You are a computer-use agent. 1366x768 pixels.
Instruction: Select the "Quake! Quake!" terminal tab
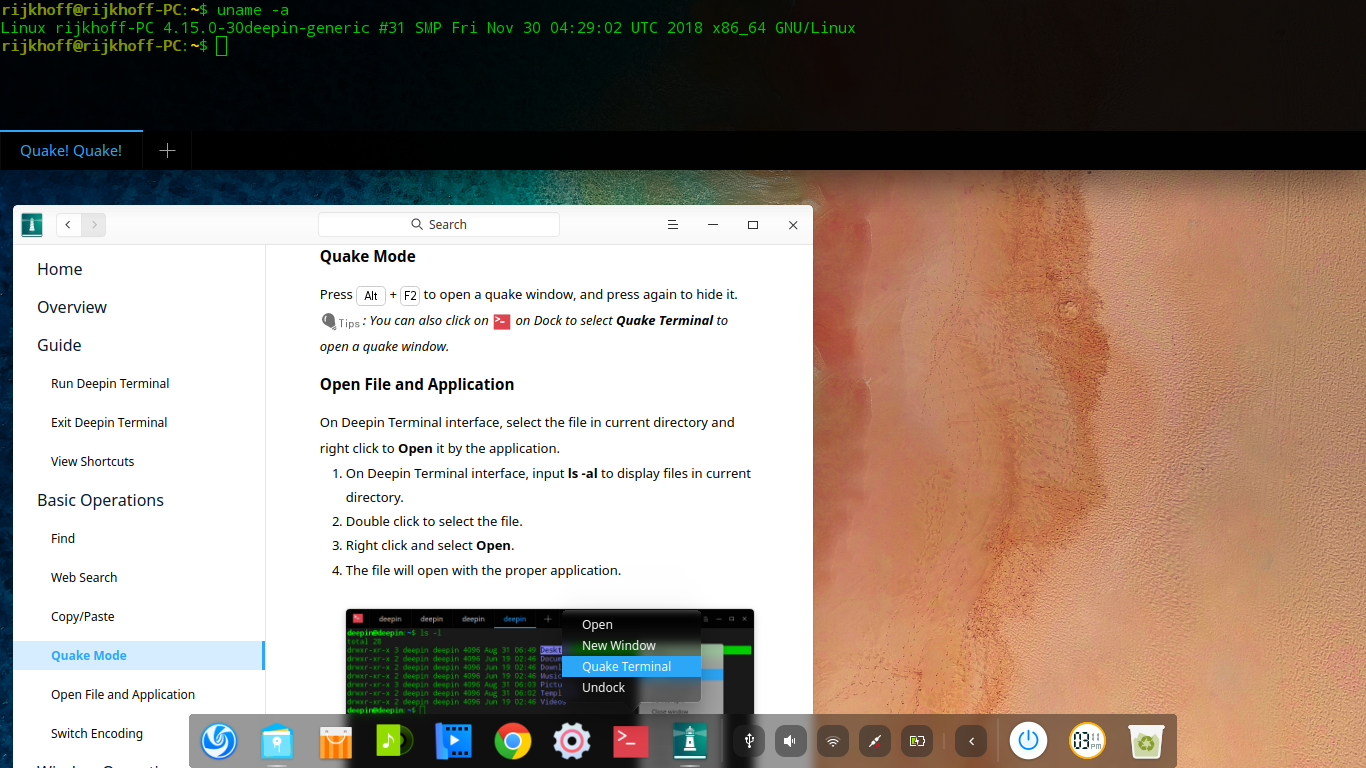tap(71, 151)
